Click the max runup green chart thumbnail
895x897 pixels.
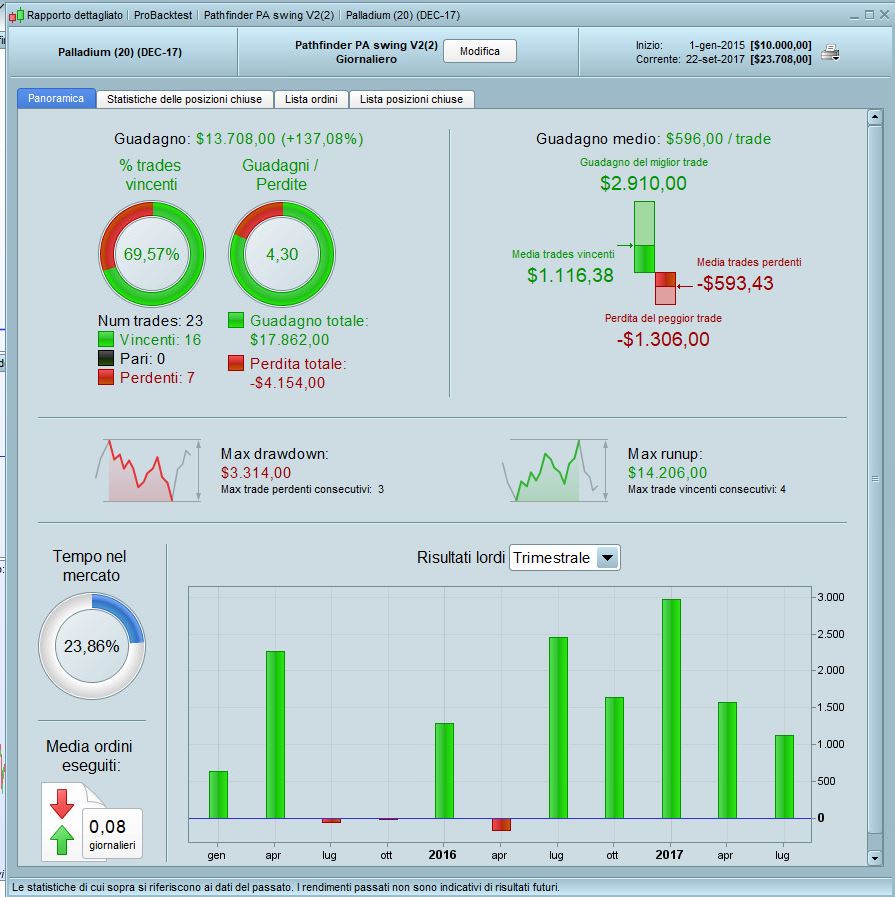[555, 470]
